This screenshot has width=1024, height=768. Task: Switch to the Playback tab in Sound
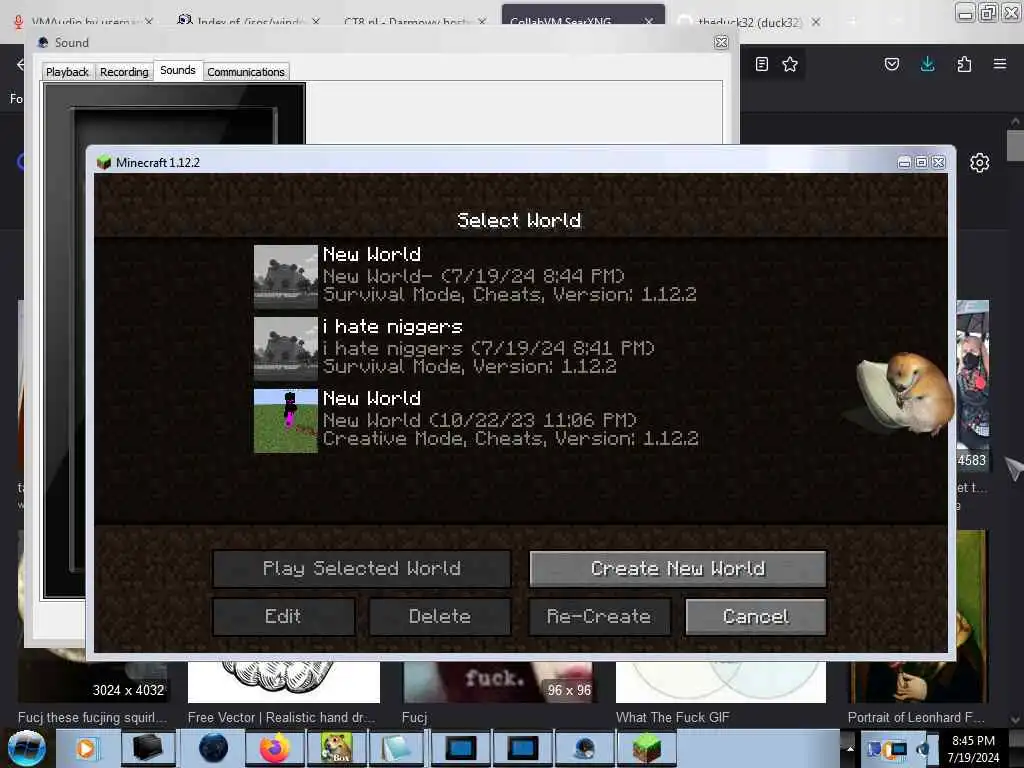tap(67, 72)
